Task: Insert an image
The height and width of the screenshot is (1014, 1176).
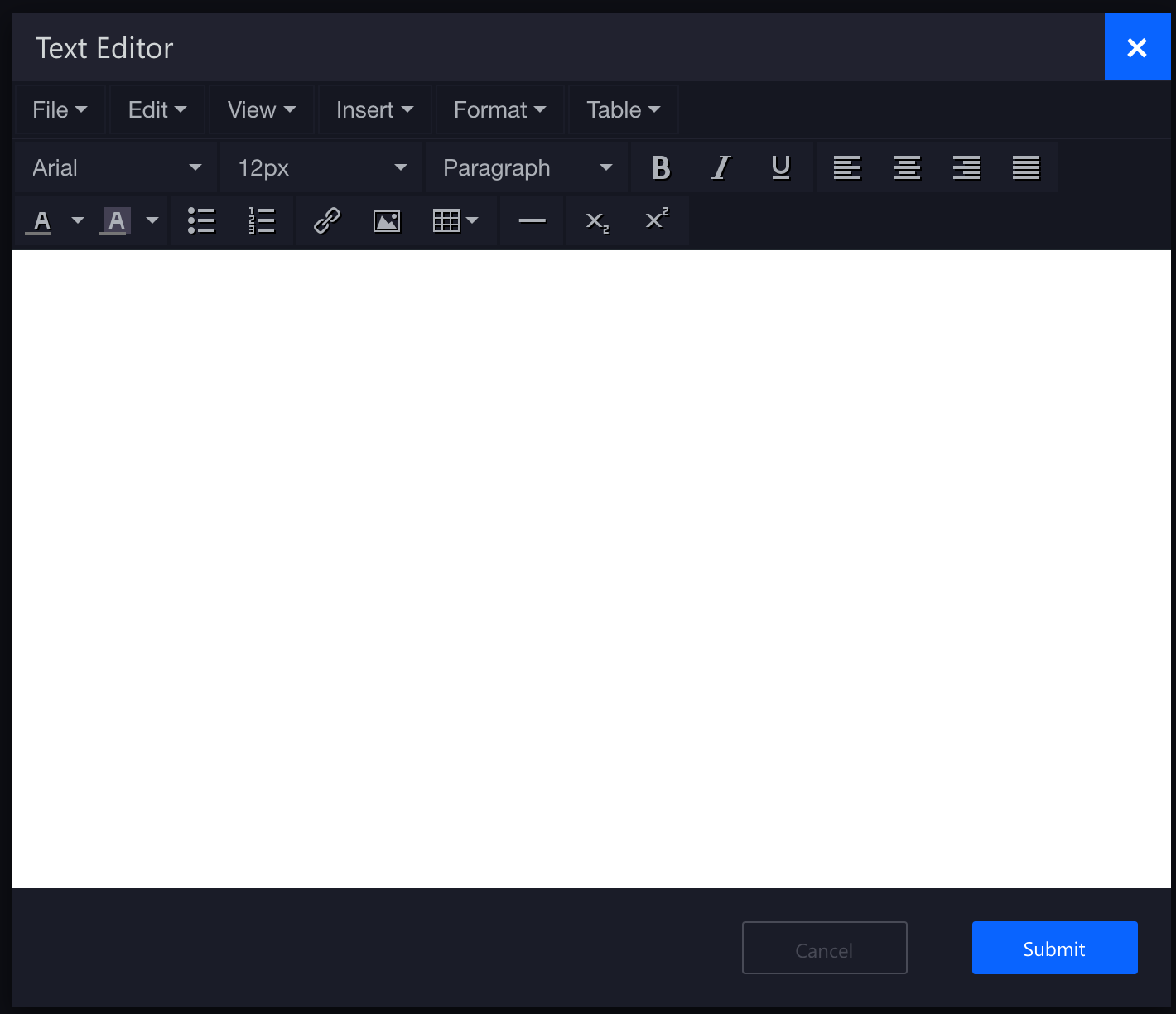Action: [x=387, y=221]
